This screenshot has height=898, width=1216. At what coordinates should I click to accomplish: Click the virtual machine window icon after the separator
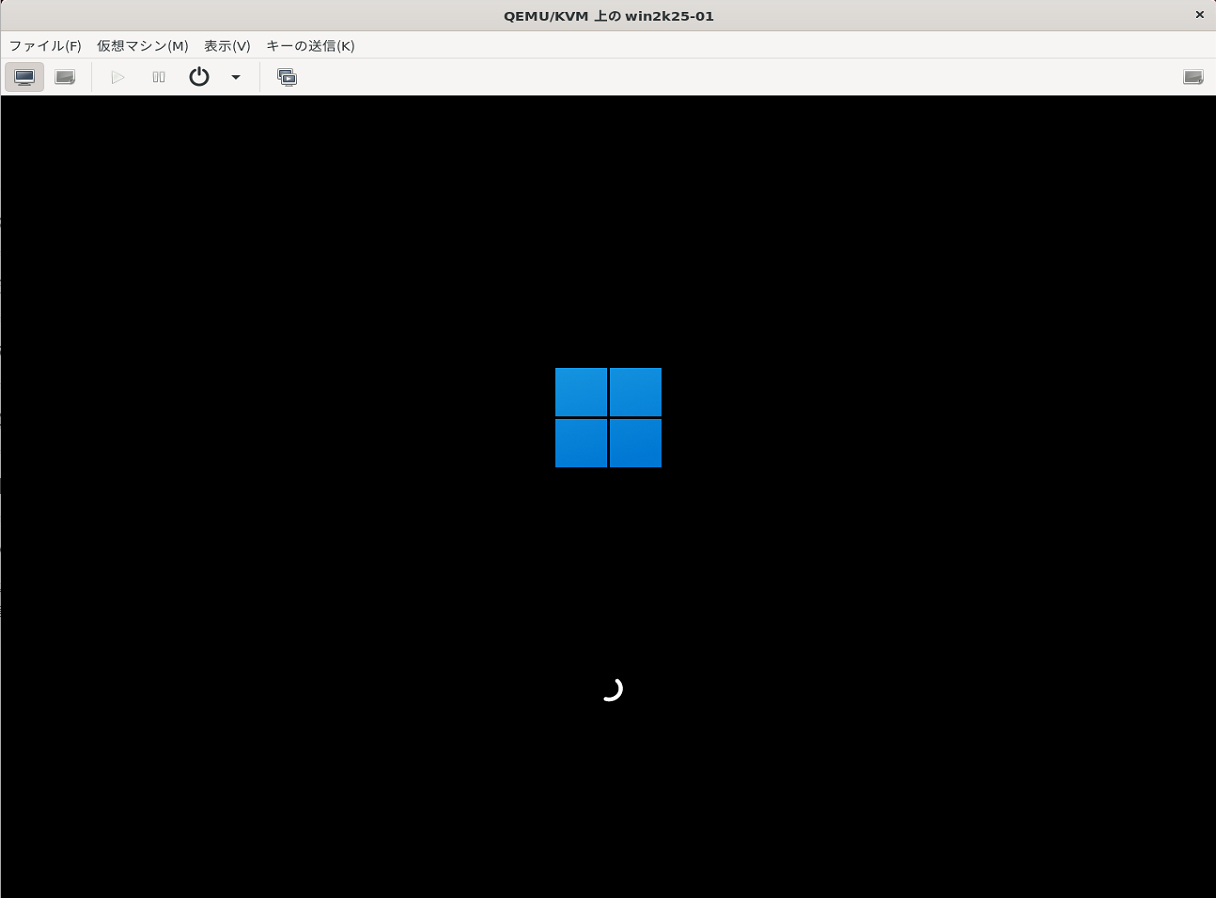click(x=287, y=76)
